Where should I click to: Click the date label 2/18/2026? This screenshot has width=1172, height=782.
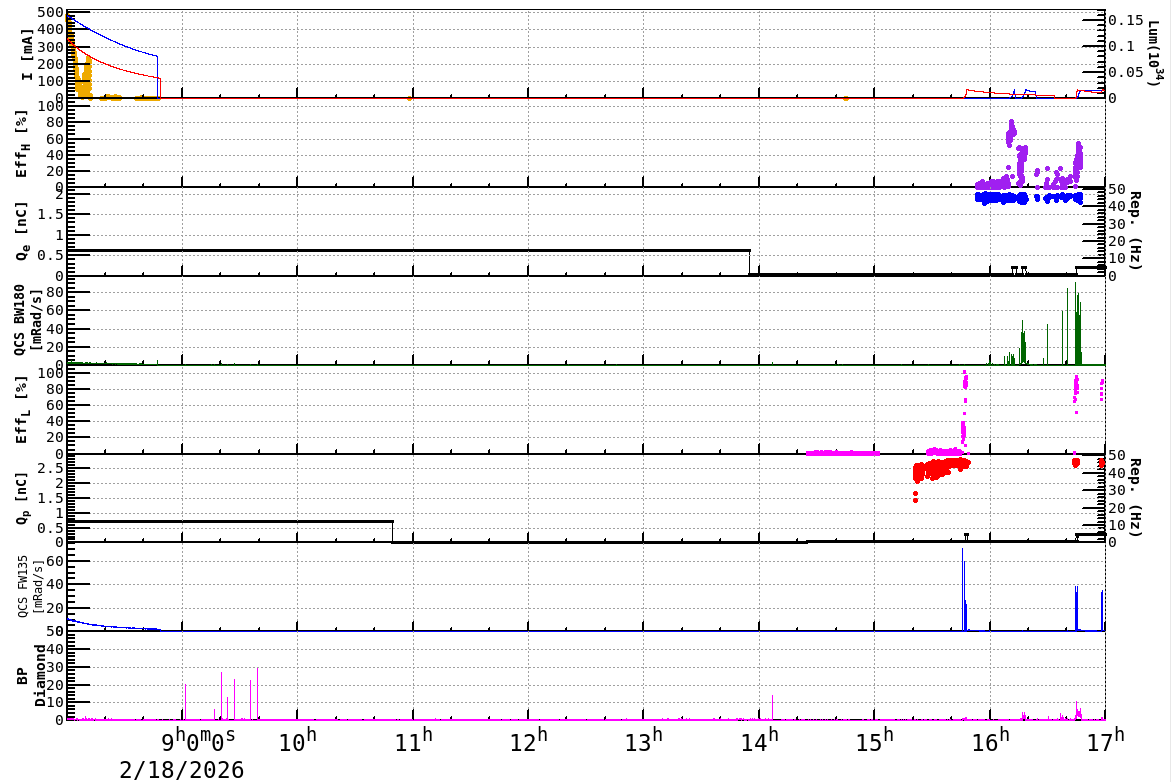click(182, 769)
